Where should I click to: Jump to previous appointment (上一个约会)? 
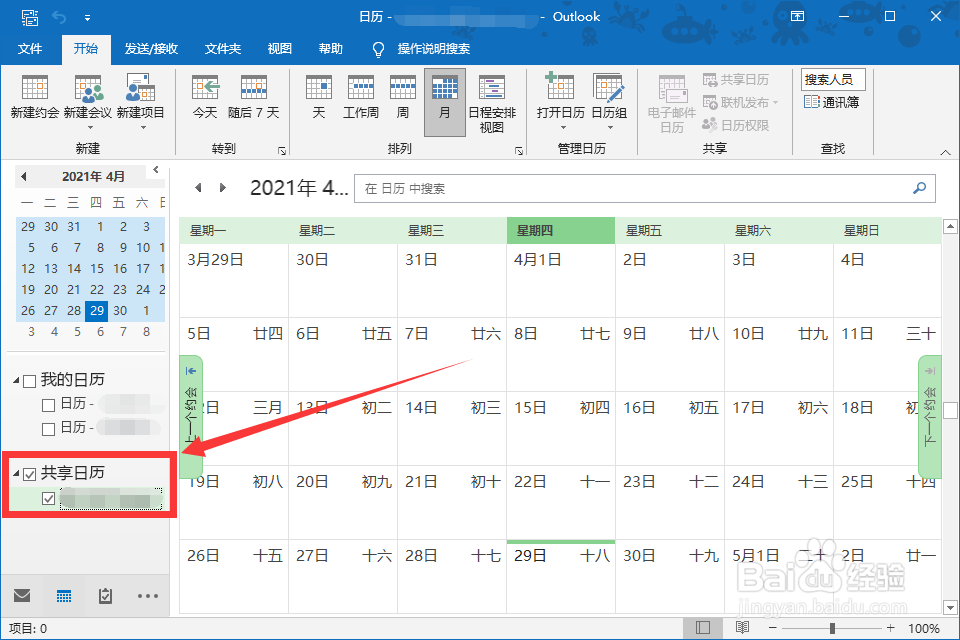pyautogui.click(x=190, y=416)
